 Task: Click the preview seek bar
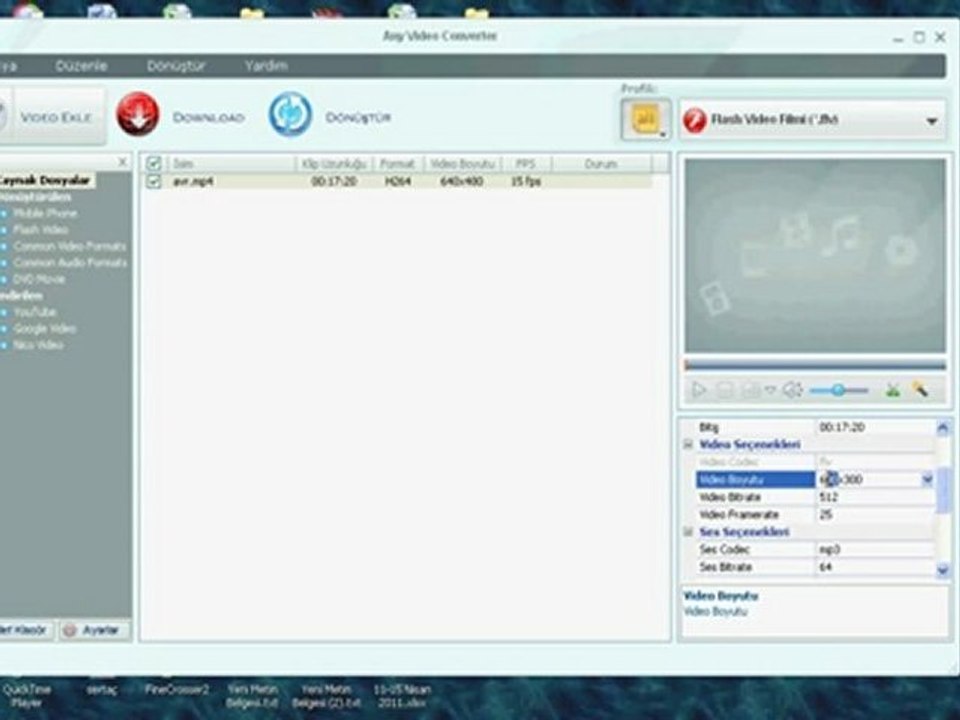pos(815,366)
